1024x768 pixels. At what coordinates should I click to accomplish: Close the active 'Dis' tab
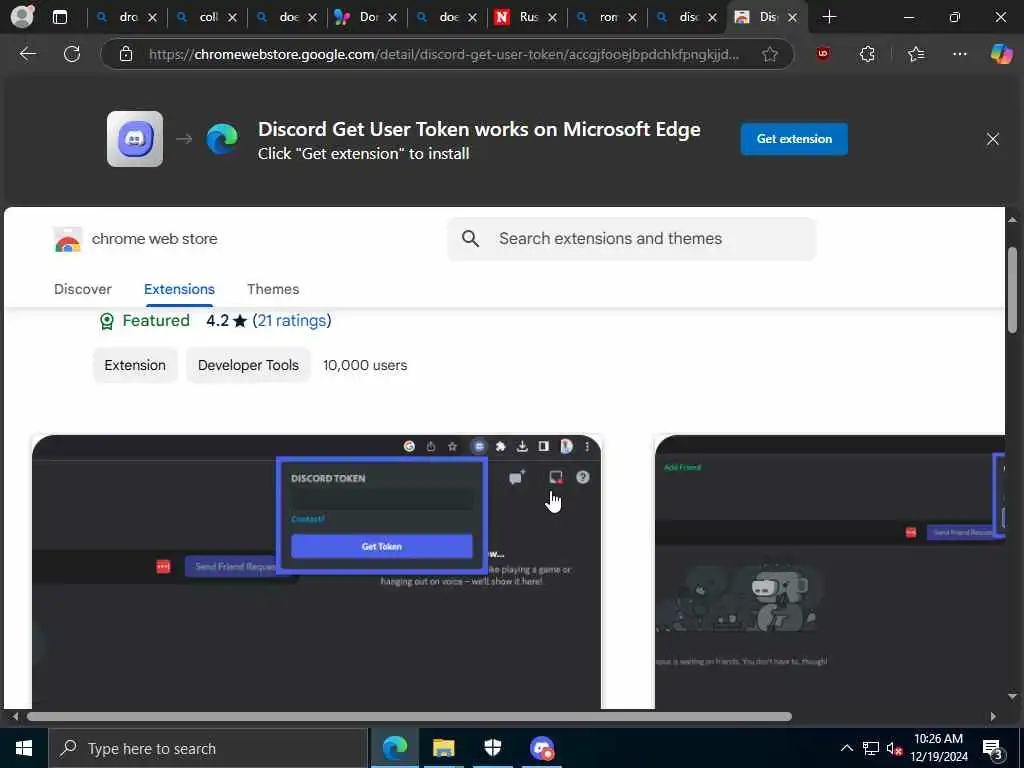click(792, 18)
